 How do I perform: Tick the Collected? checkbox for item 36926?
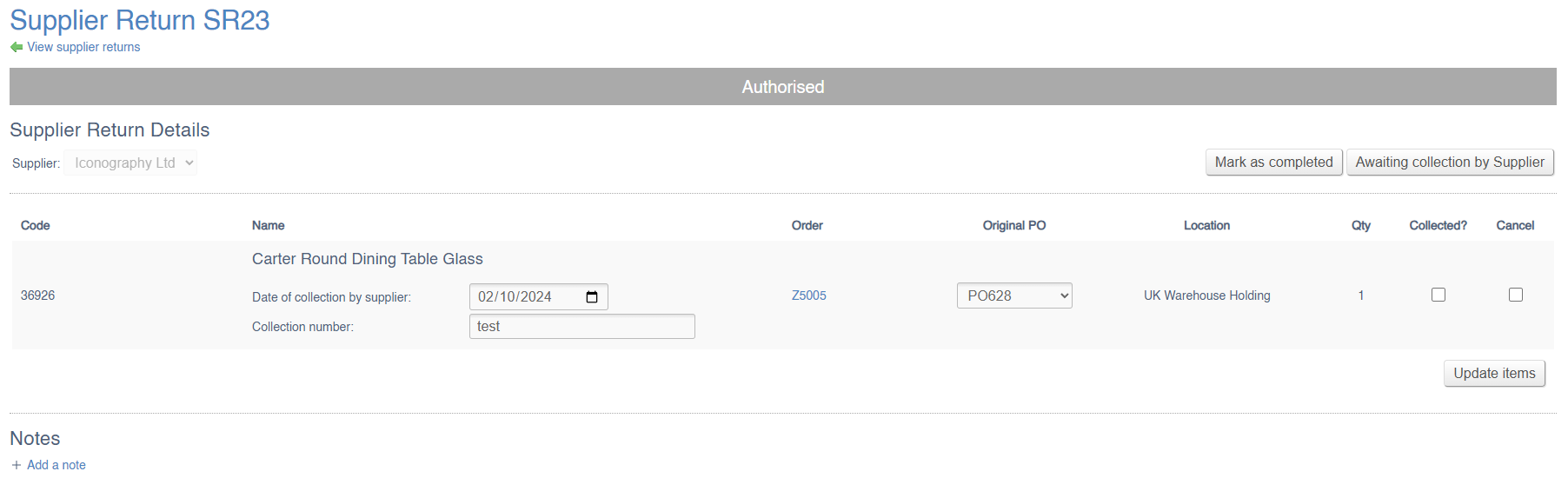pos(1438,295)
